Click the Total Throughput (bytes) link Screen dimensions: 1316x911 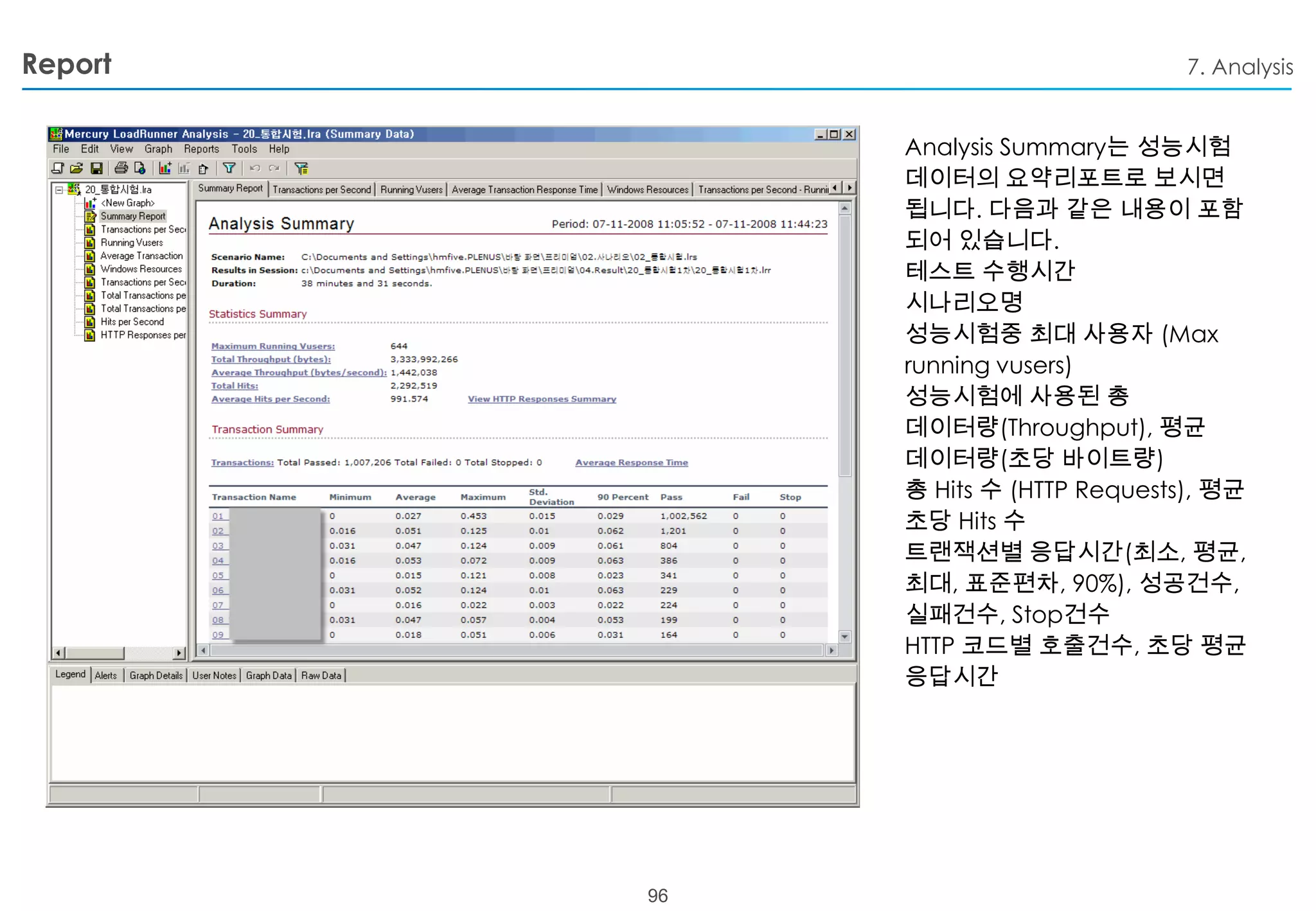point(271,360)
